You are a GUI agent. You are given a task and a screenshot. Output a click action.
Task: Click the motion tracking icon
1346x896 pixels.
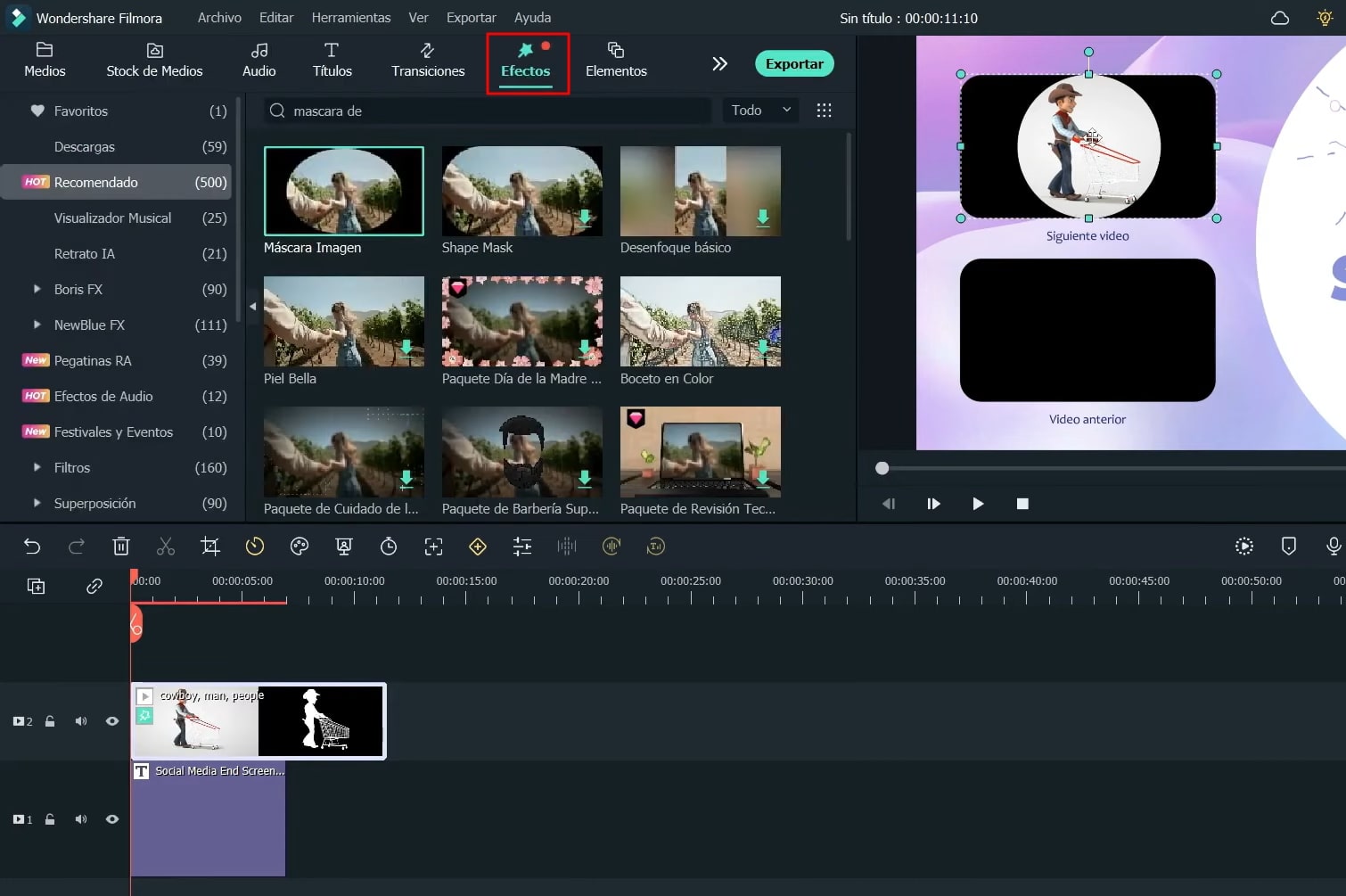pyautogui.click(x=433, y=547)
